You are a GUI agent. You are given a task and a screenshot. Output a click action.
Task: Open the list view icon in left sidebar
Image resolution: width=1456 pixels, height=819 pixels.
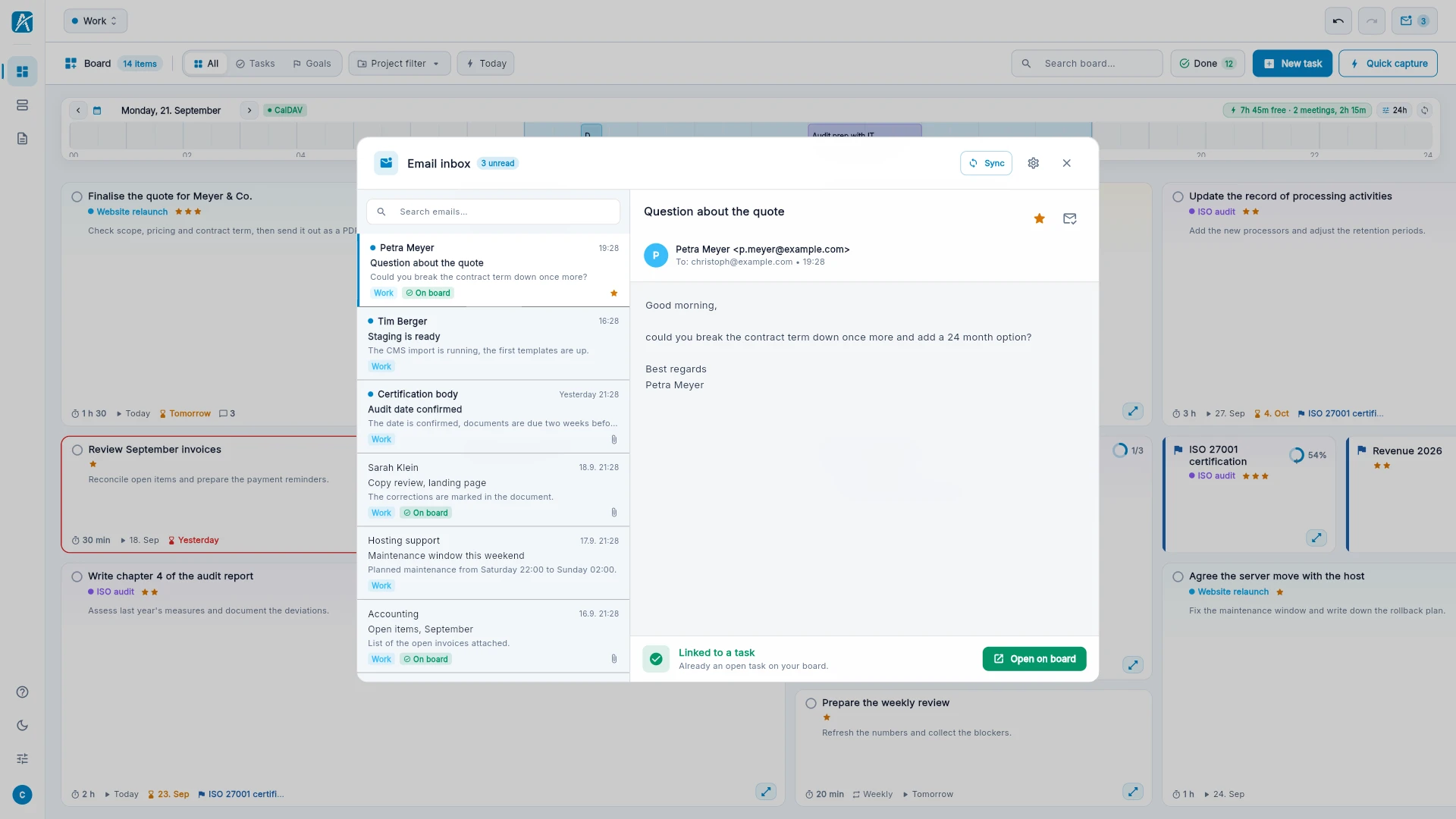coord(22,105)
